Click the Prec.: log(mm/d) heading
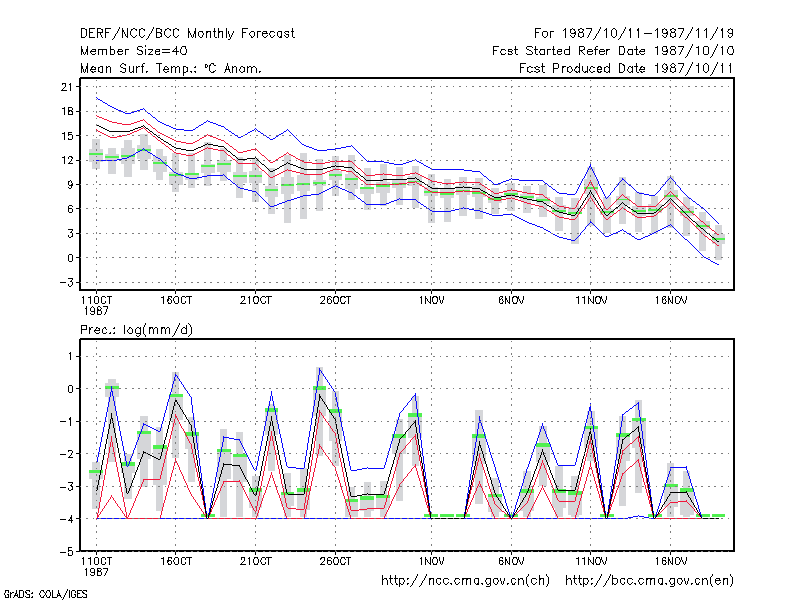The width and height of the screenshot is (800, 600). (136, 330)
